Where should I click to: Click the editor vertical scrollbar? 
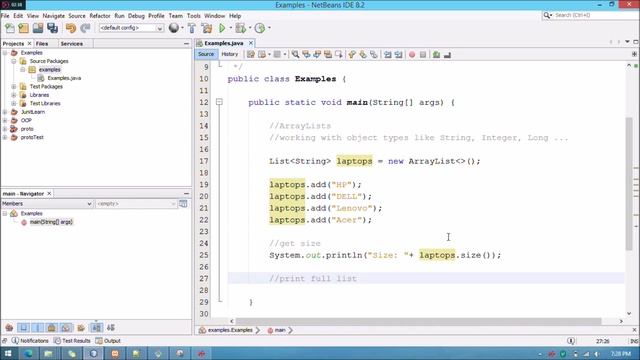629,184
